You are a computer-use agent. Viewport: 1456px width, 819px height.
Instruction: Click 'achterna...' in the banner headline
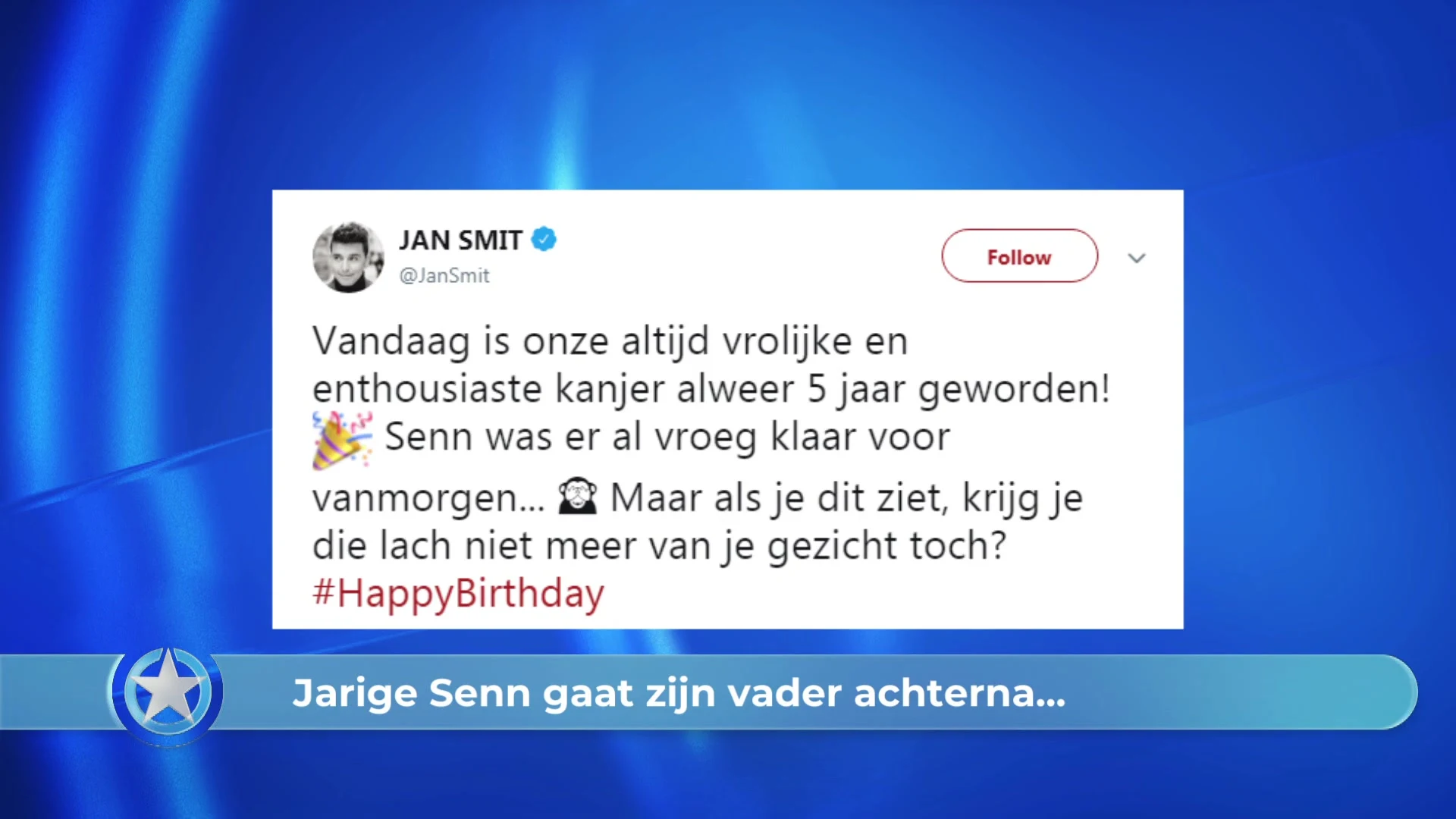(x=960, y=692)
